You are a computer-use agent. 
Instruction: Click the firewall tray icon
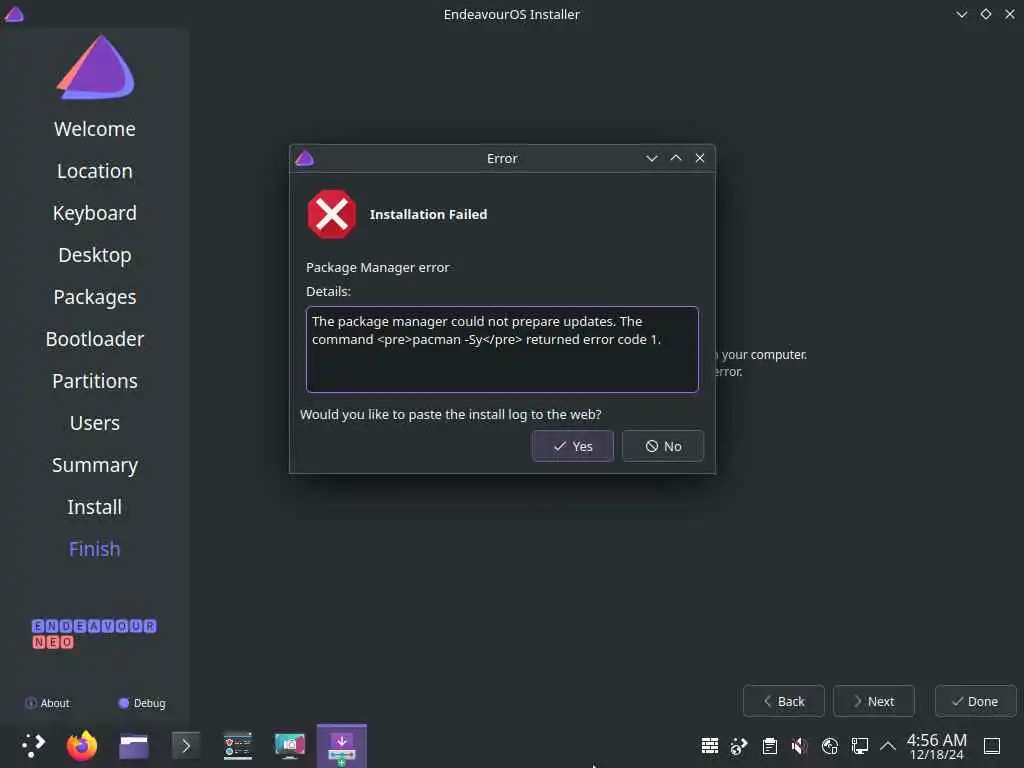710,746
